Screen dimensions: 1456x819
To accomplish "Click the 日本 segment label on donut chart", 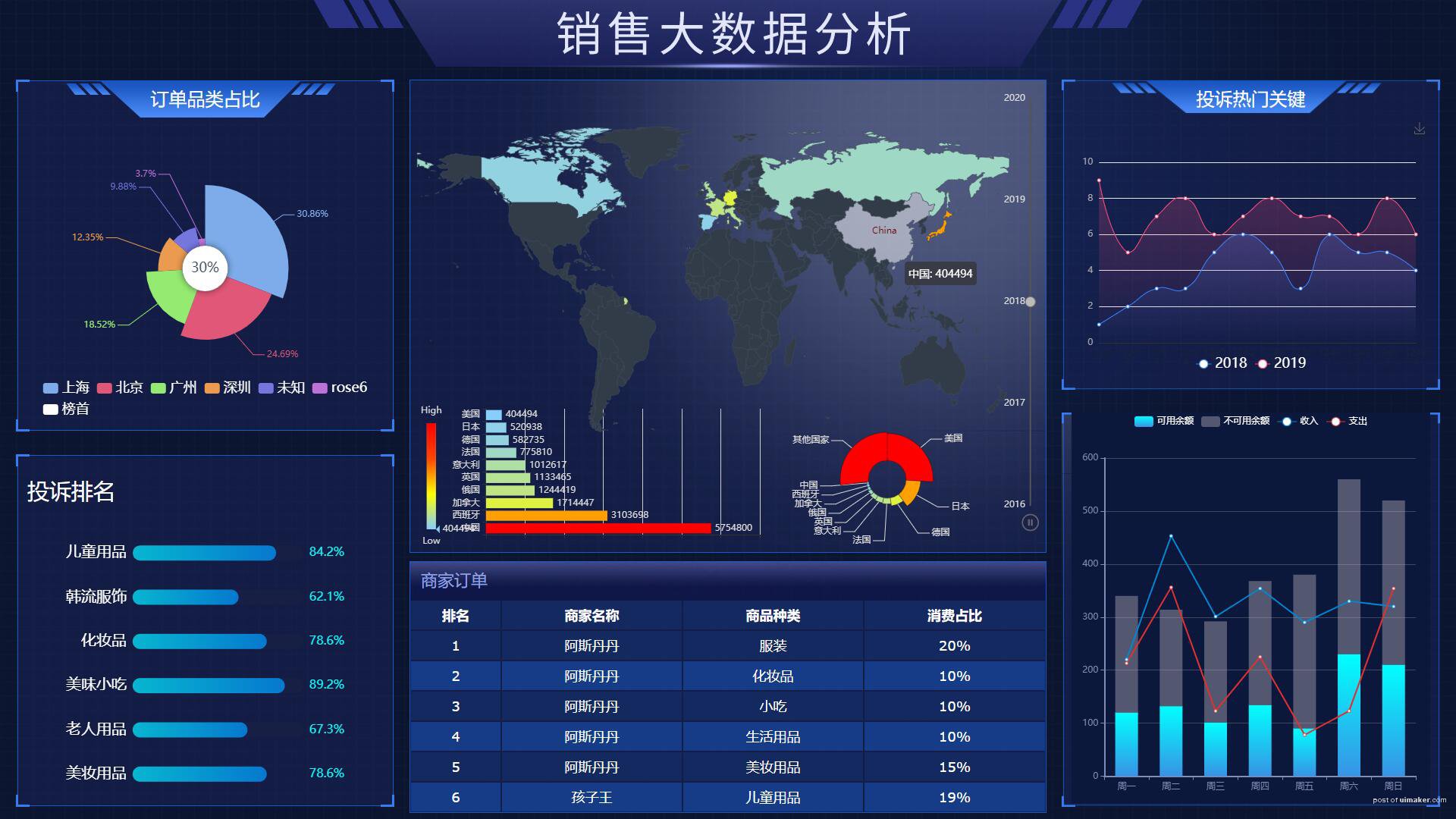I will point(960,506).
